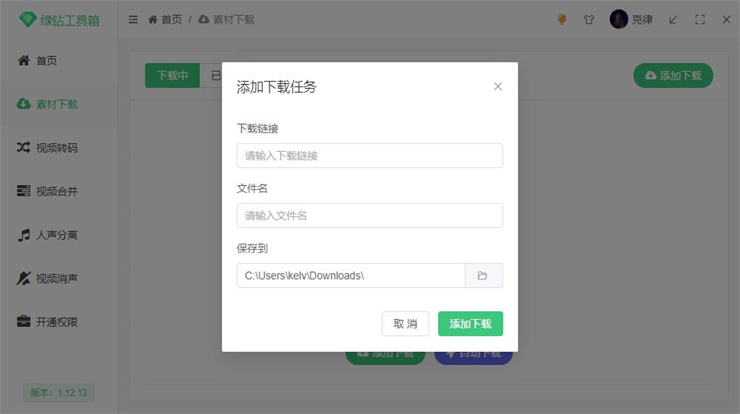Open 首页 in the sidebar
Image resolution: width=740 pixels, height=414 pixels.
pos(59,60)
